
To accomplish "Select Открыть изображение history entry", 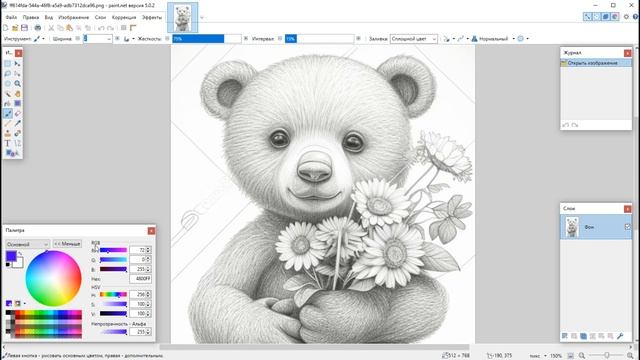I will (596, 63).
